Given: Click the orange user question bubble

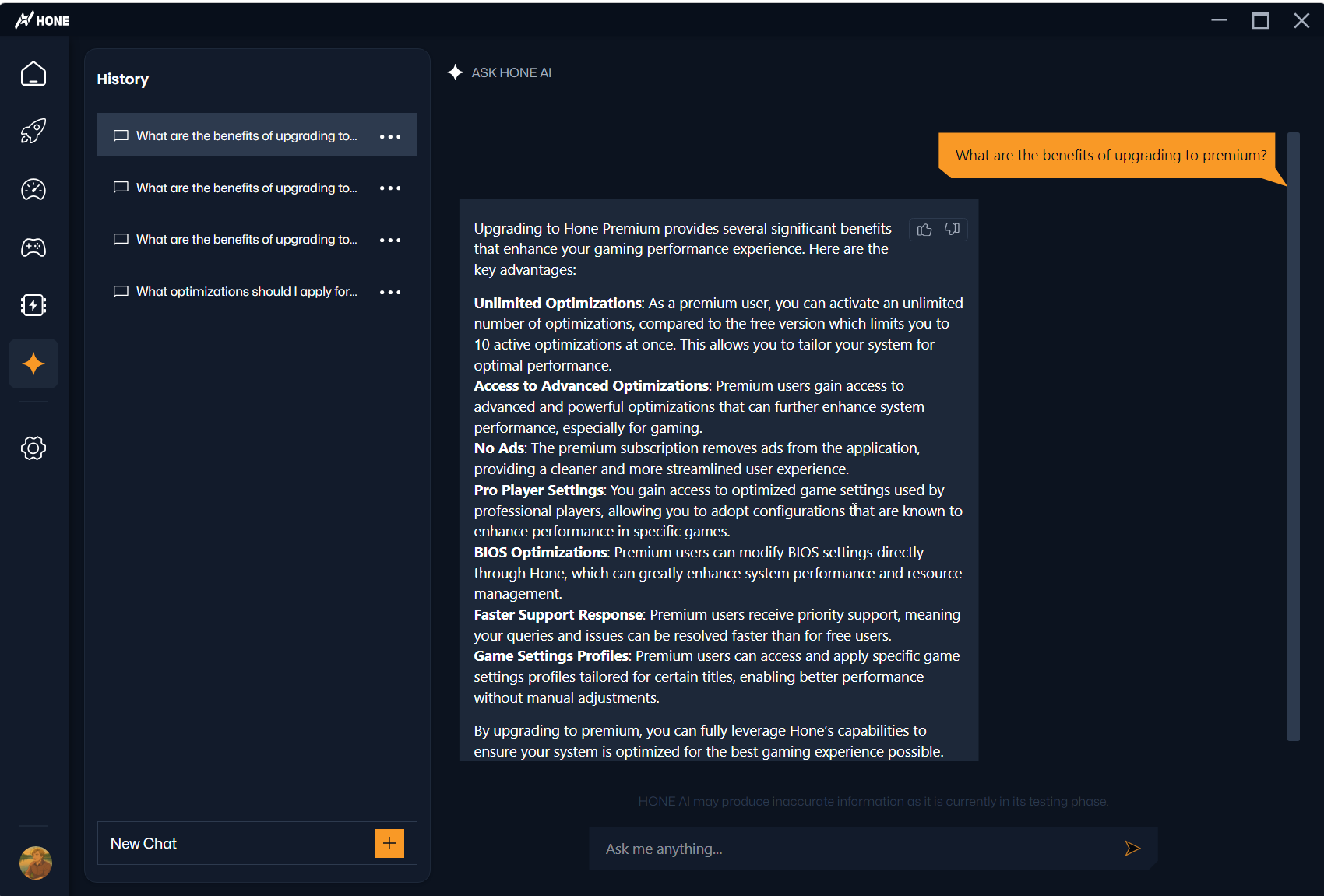Looking at the screenshot, I should point(1111,155).
